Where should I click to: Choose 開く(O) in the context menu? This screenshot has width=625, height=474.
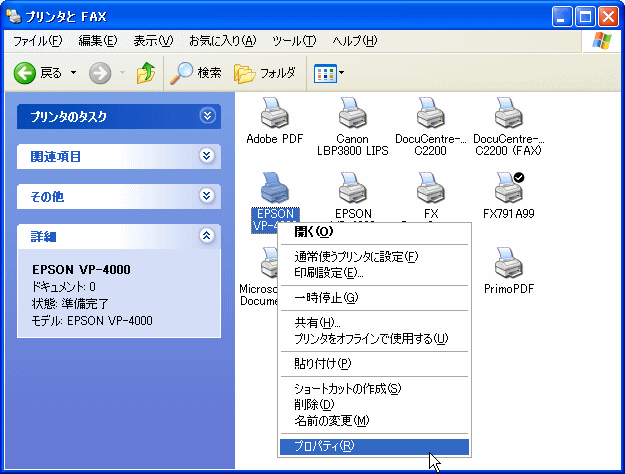point(374,232)
